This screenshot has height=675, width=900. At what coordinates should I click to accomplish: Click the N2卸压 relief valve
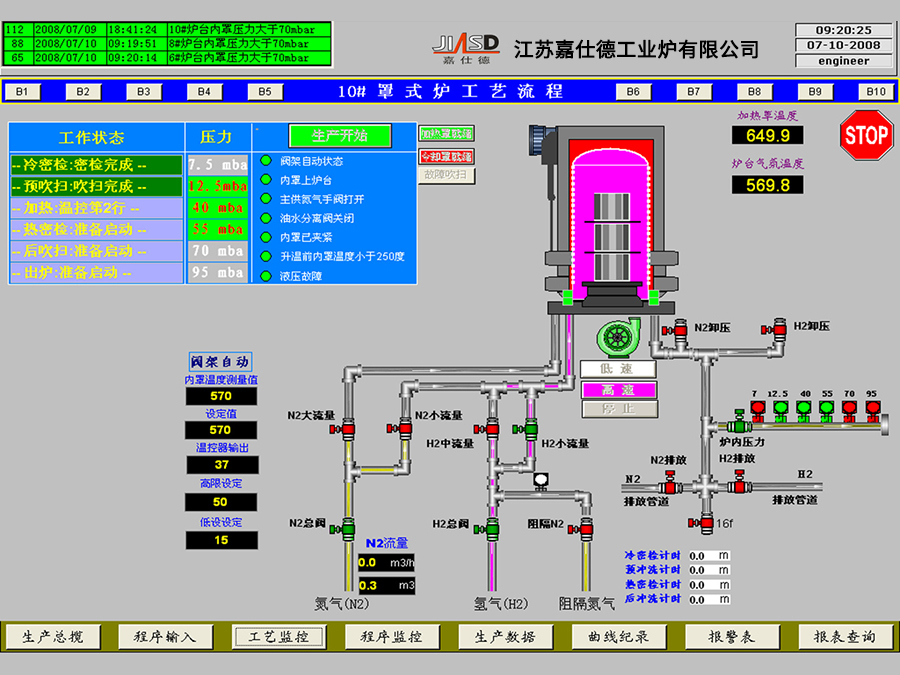(x=680, y=328)
